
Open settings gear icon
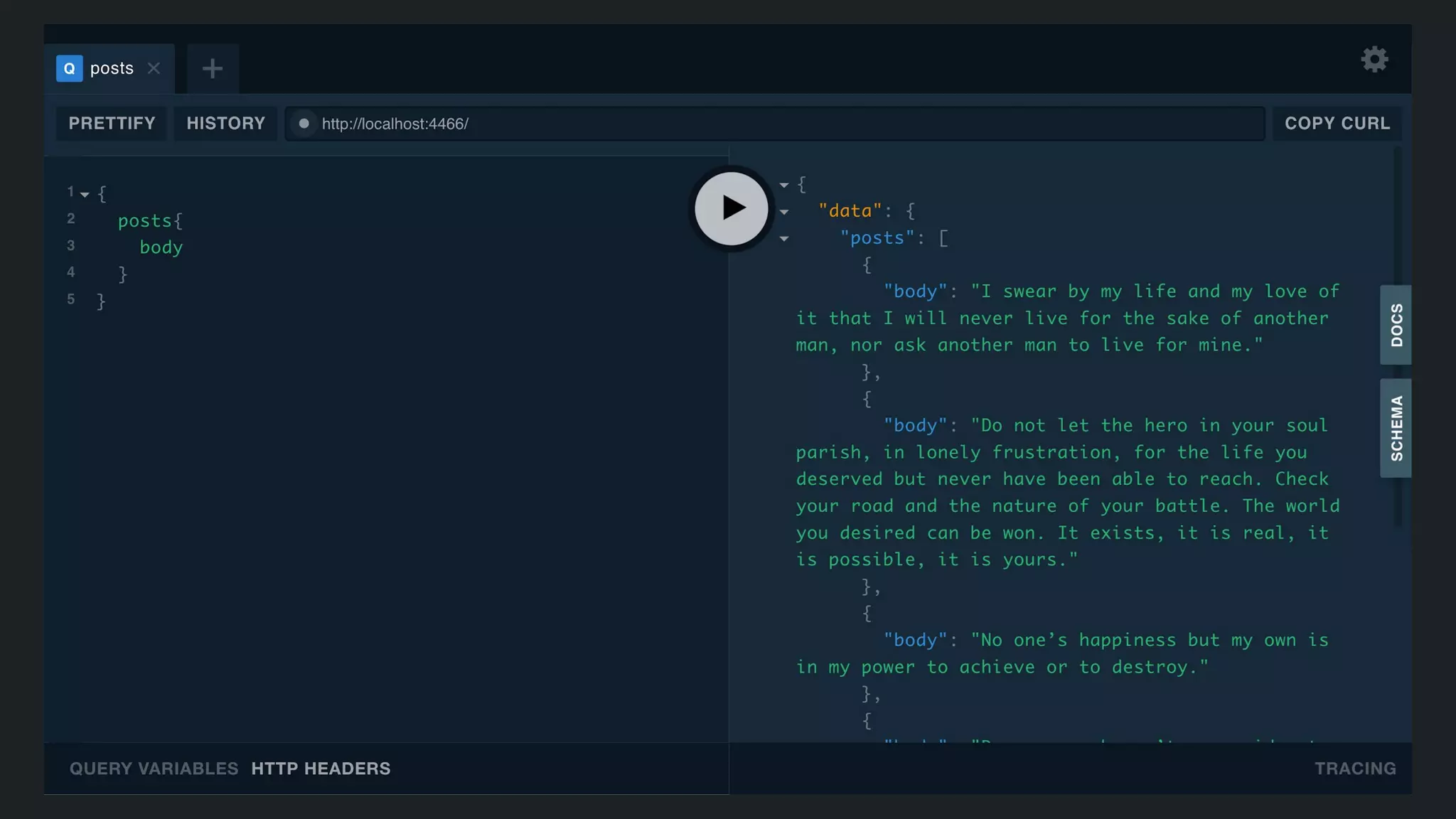[1374, 59]
